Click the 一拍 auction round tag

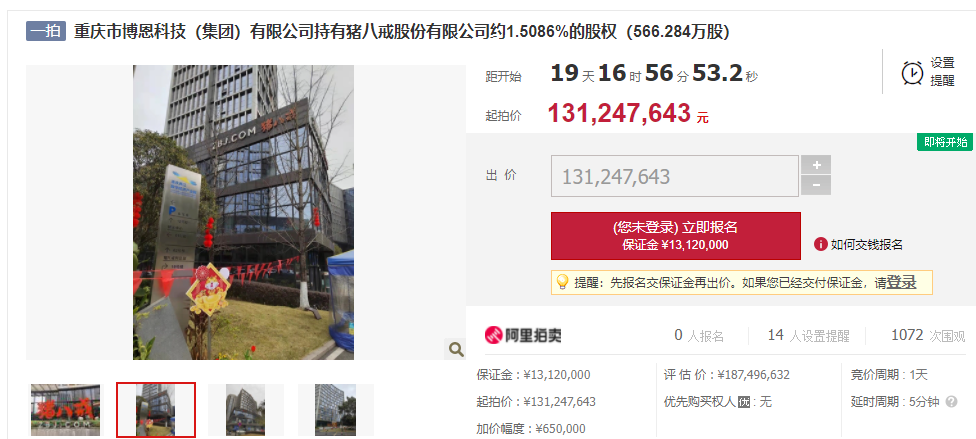coord(46,31)
